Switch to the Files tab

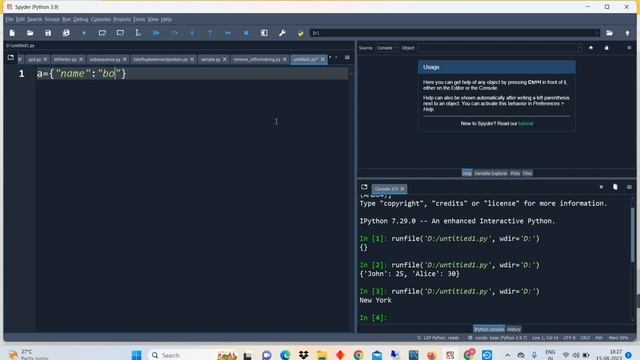527,173
